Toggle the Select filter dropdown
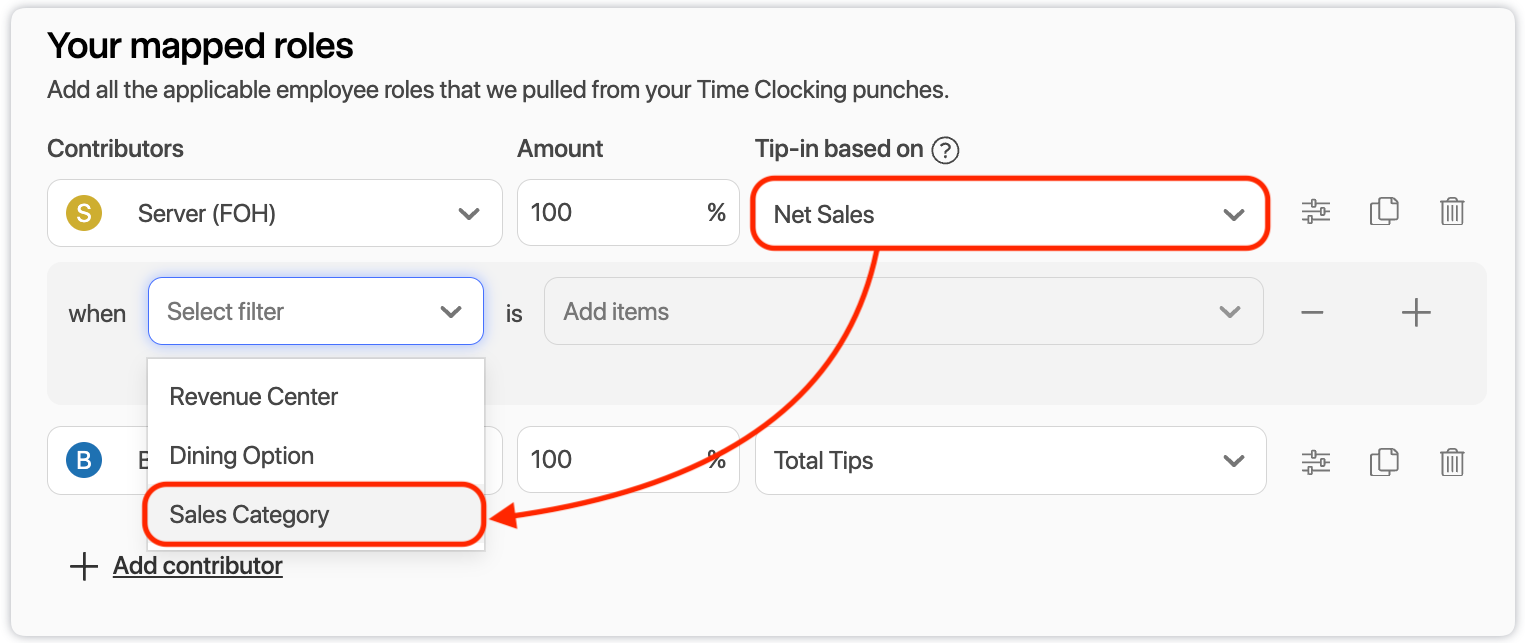The height and width of the screenshot is (643, 1525). 315,312
